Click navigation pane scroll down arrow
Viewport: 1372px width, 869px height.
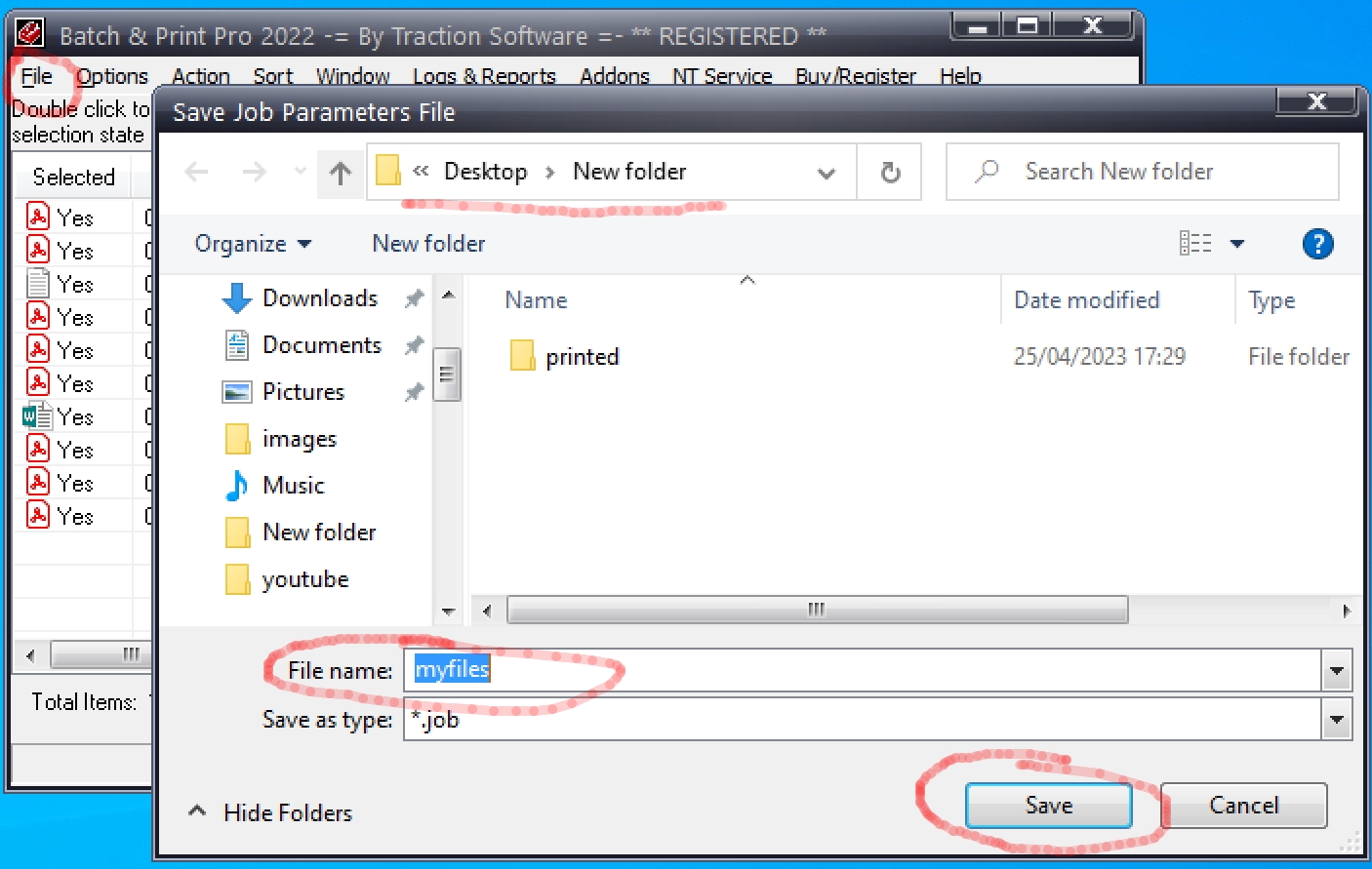[448, 612]
